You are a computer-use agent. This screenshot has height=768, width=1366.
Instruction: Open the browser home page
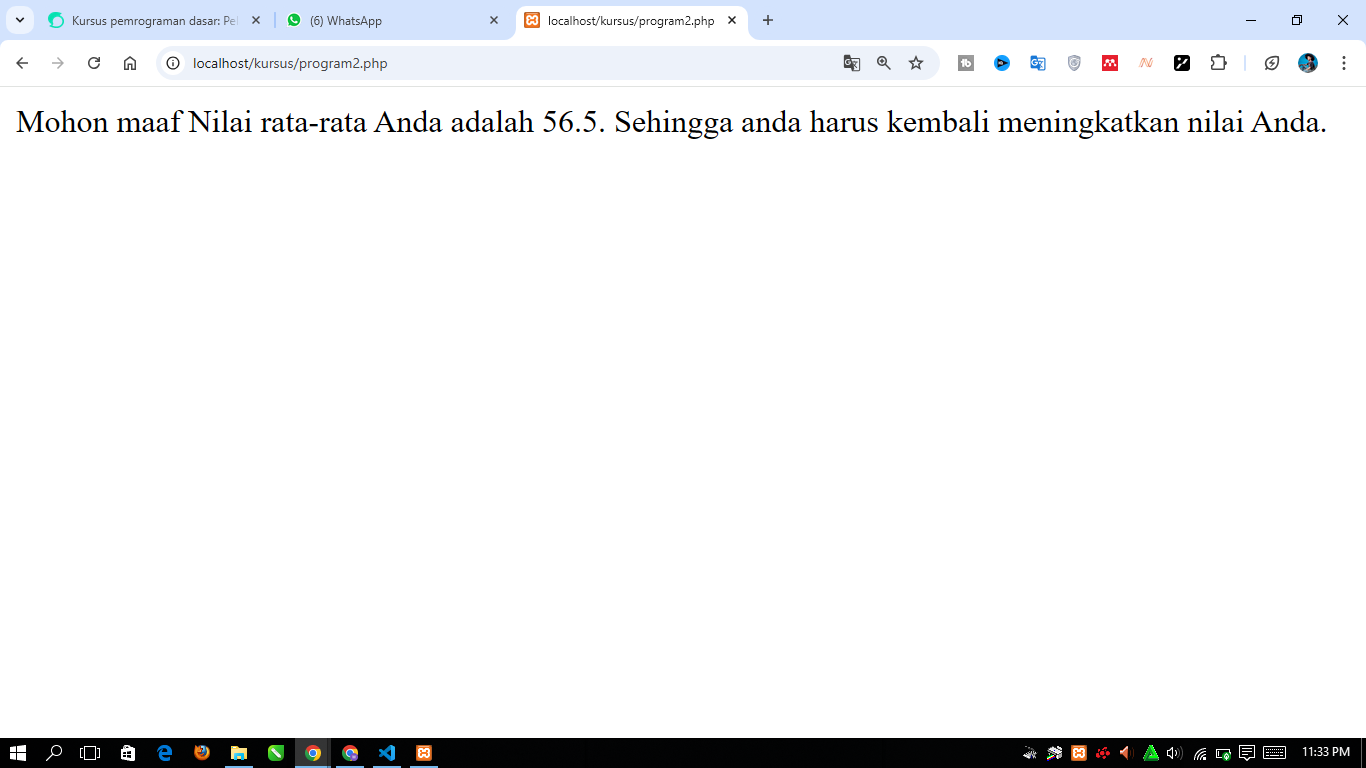click(130, 63)
